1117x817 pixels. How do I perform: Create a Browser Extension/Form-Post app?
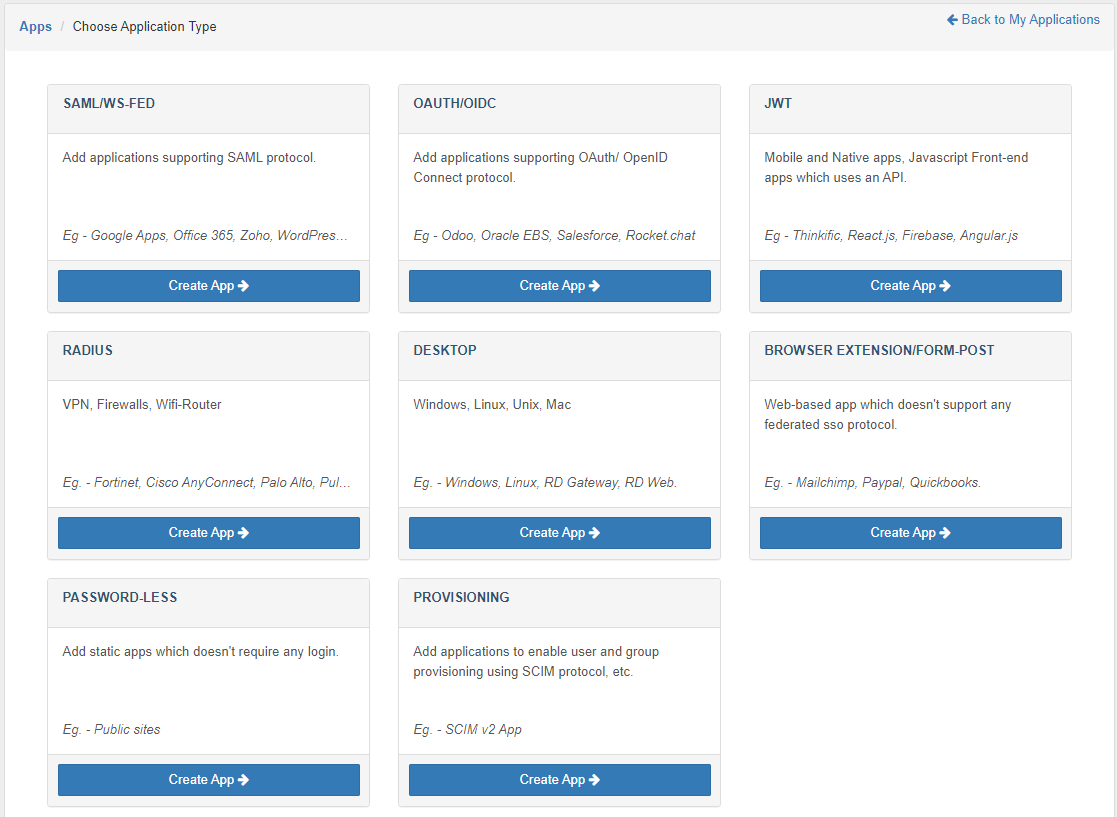tap(910, 533)
